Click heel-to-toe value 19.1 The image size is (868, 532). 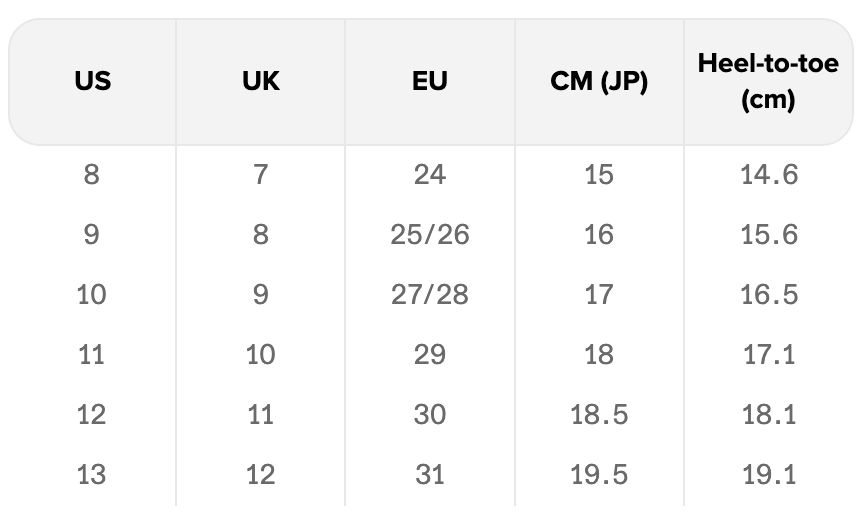[768, 474]
